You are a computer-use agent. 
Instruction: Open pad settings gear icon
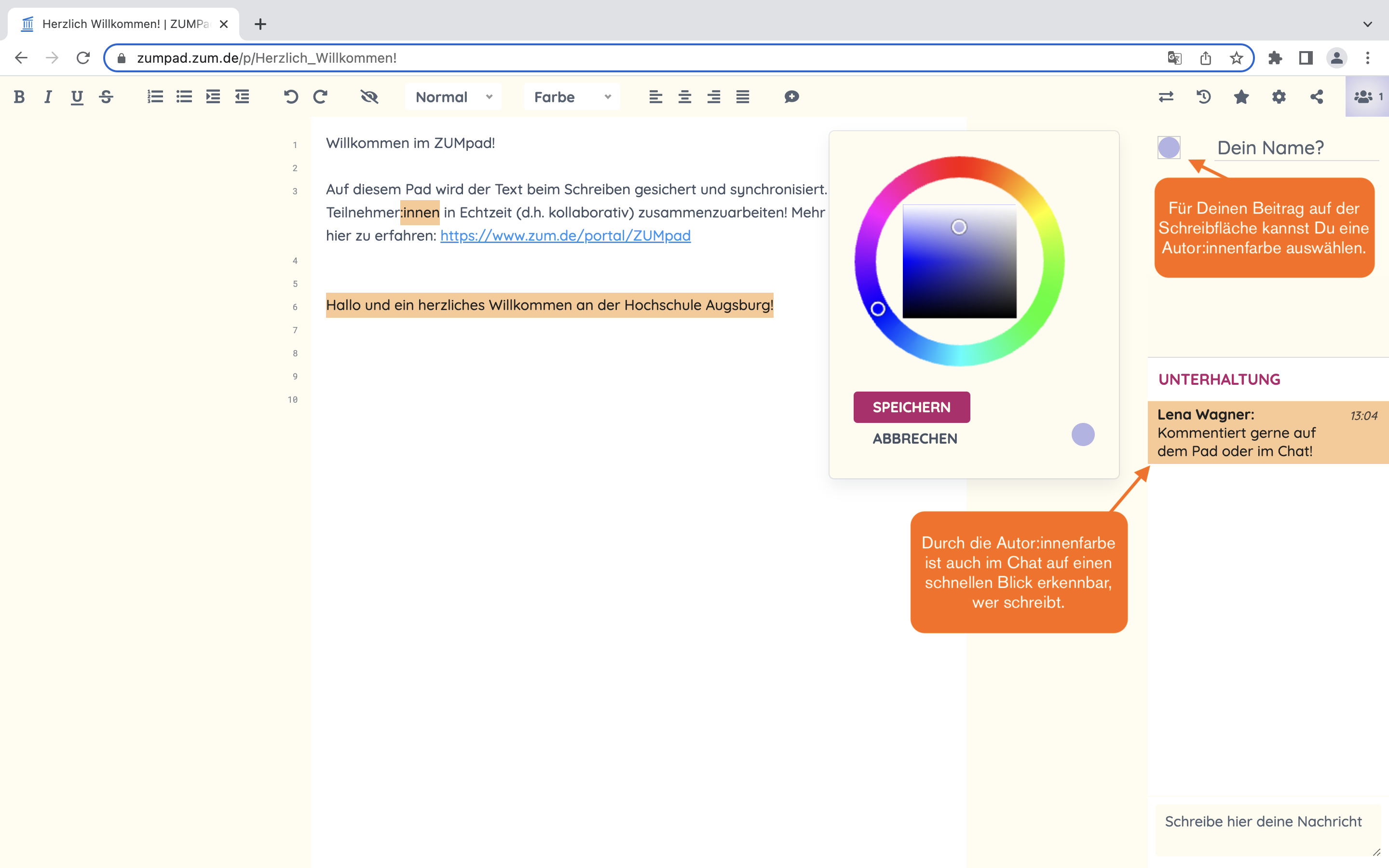[x=1279, y=97]
